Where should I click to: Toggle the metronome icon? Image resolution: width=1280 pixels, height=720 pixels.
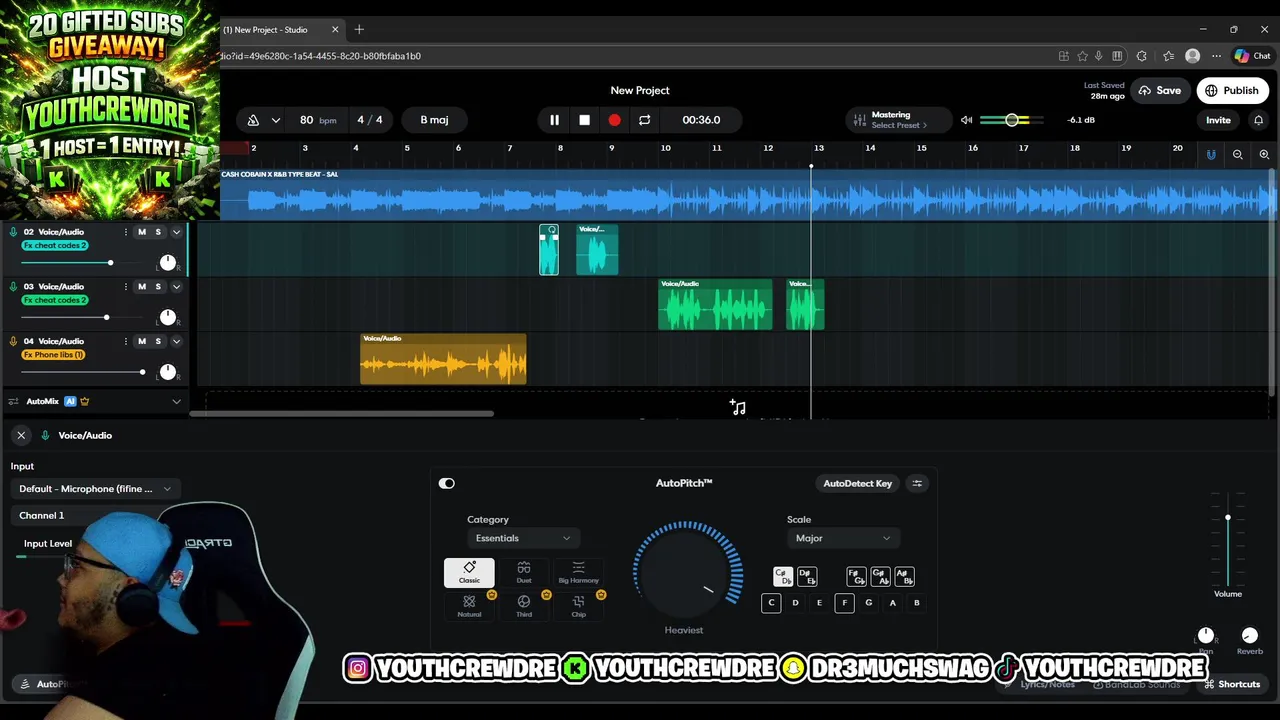coord(253,120)
